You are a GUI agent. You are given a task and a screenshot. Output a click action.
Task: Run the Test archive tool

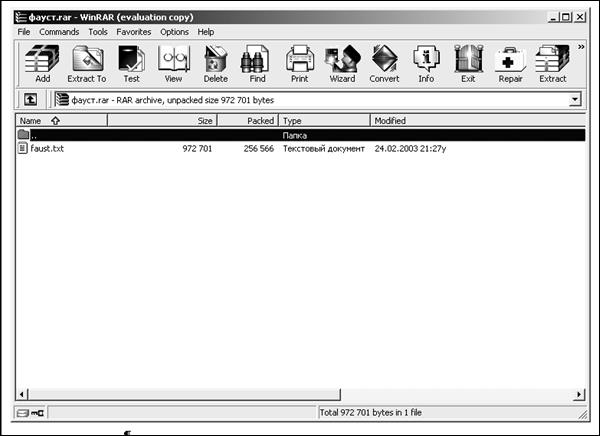pos(131,64)
